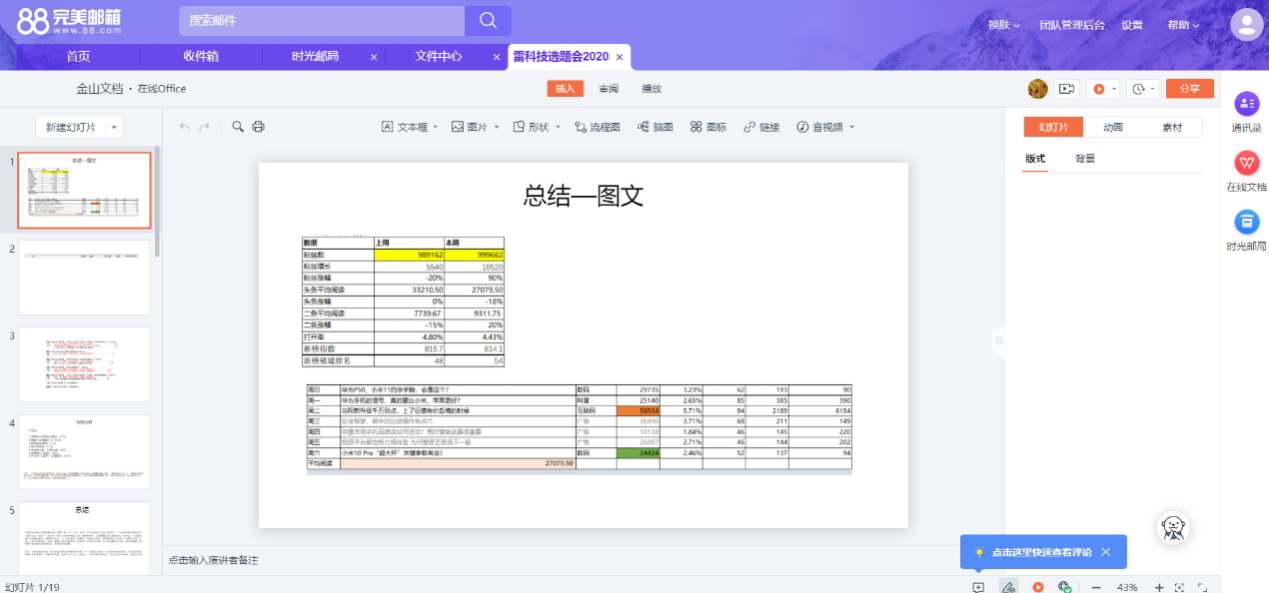Open the version history clock icon
Screen dimensions: 1269x593
(1139, 89)
